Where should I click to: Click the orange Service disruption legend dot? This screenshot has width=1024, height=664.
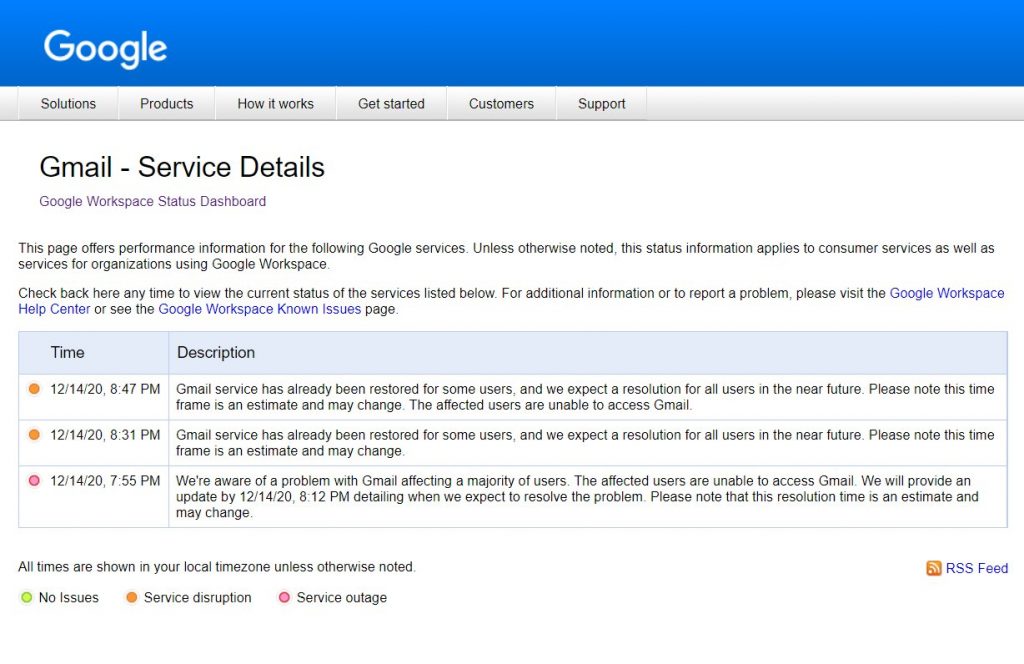(x=131, y=597)
